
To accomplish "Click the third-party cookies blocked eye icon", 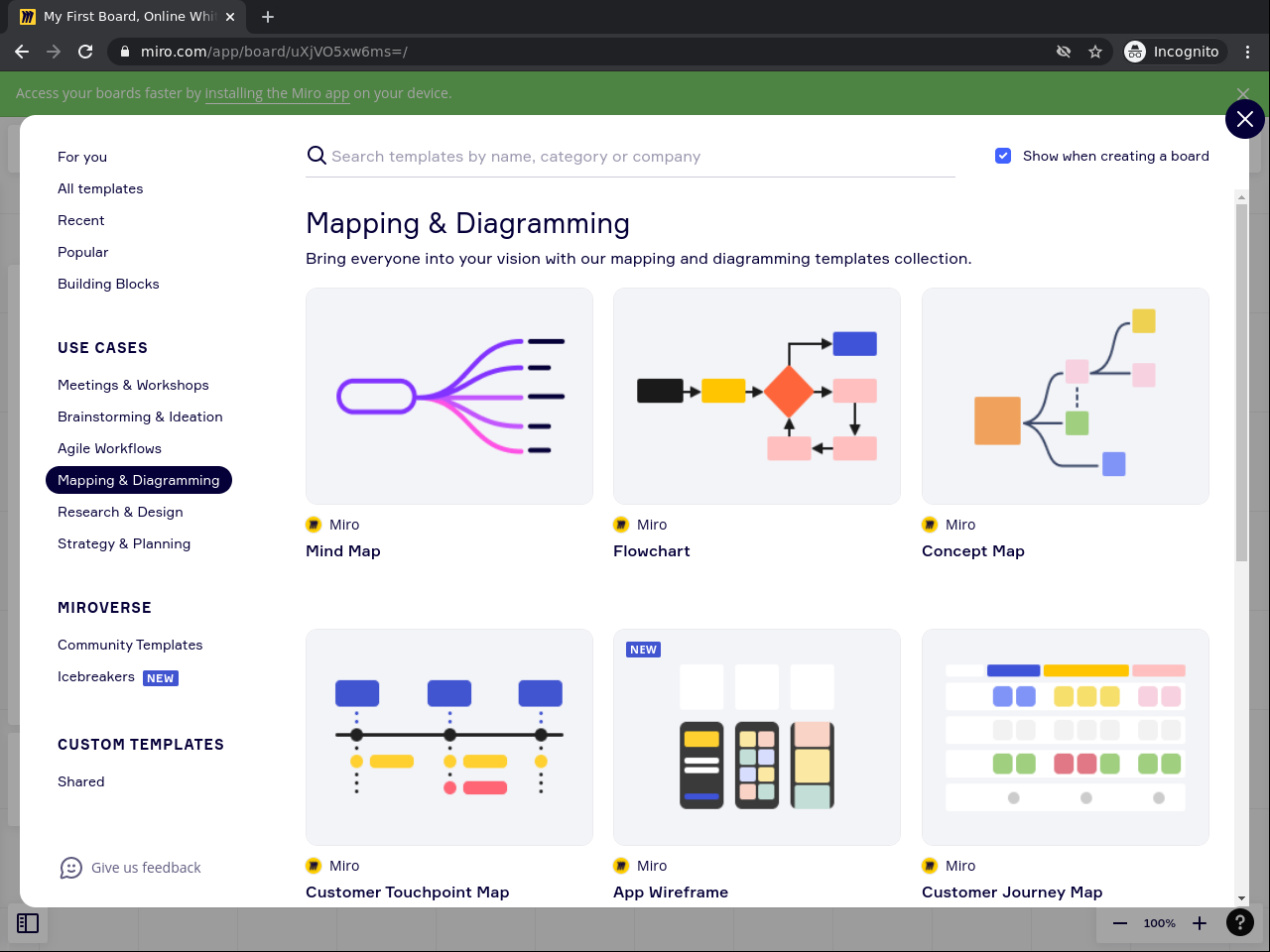I will pos(1064,52).
